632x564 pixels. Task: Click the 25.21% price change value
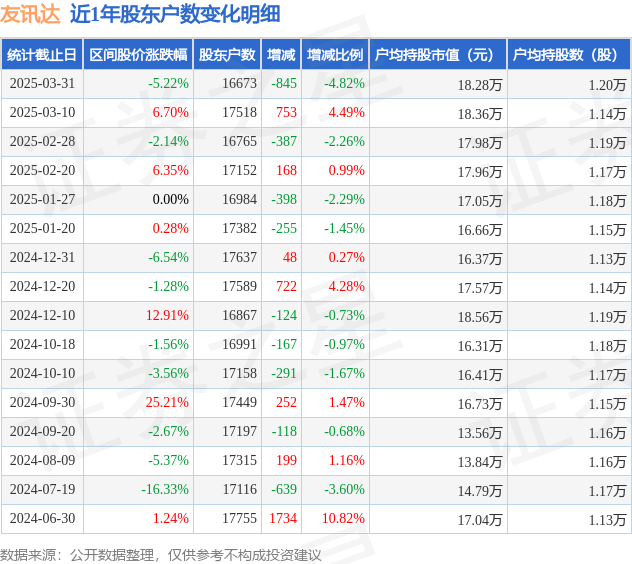(167, 403)
